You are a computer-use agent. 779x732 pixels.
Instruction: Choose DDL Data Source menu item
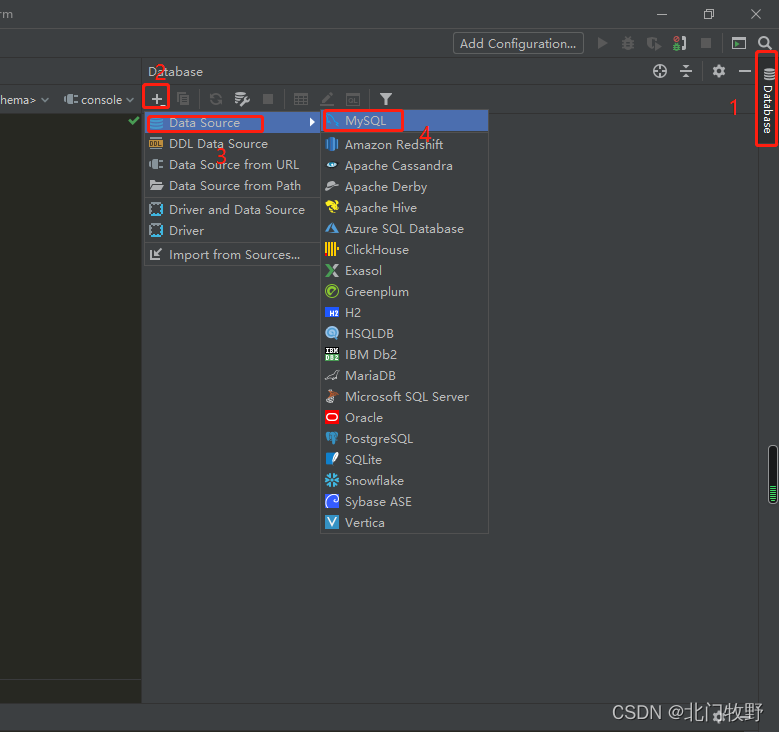tap(233, 144)
